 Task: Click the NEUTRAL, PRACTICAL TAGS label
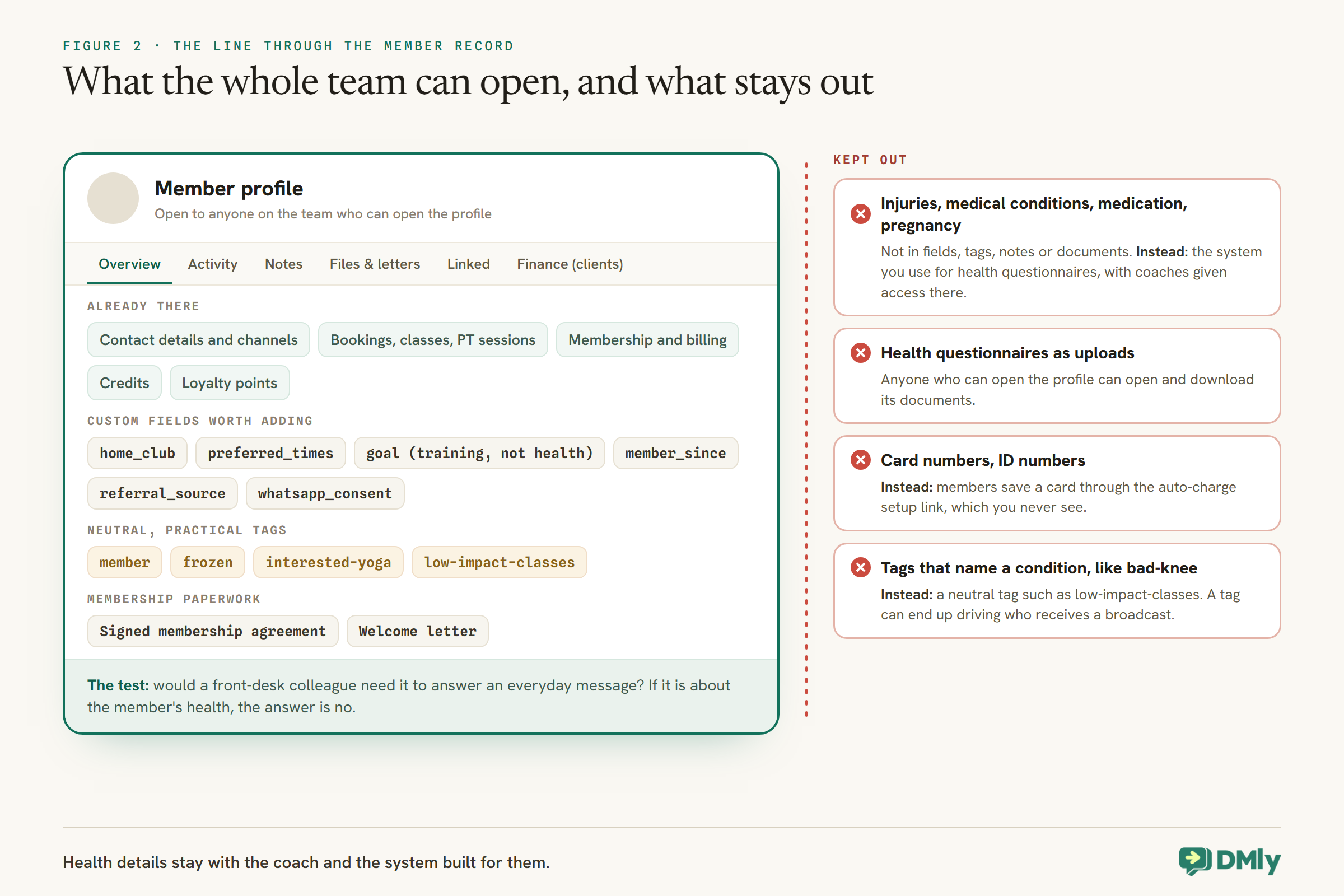click(187, 530)
